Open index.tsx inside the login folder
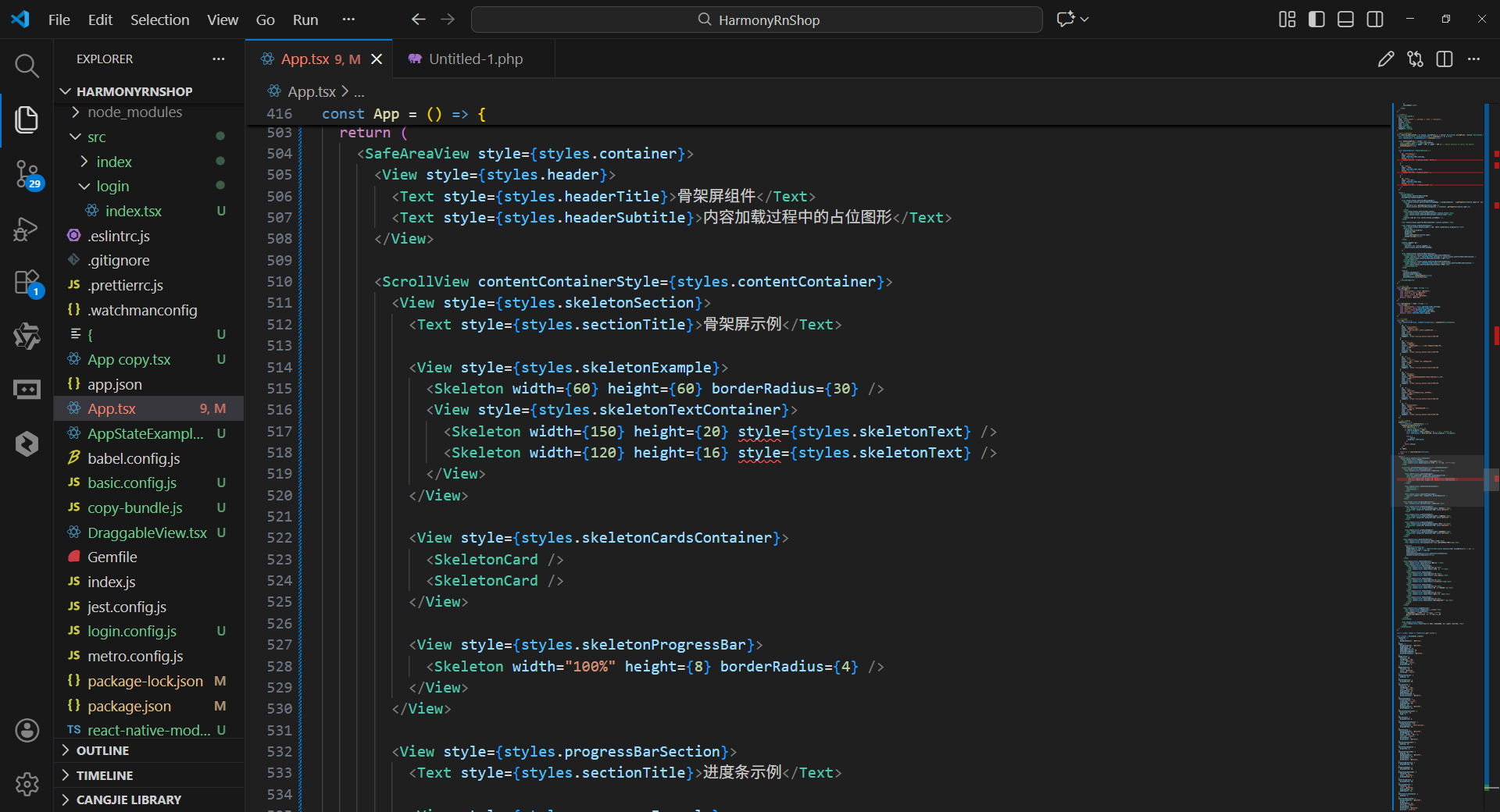The height and width of the screenshot is (812, 1500). [x=148, y=212]
